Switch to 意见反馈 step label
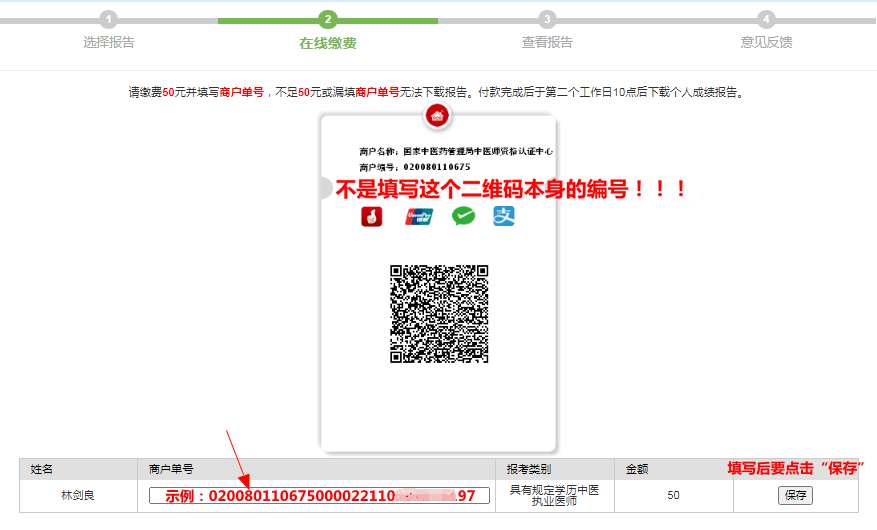The image size is (877, 530). (766, 43)
